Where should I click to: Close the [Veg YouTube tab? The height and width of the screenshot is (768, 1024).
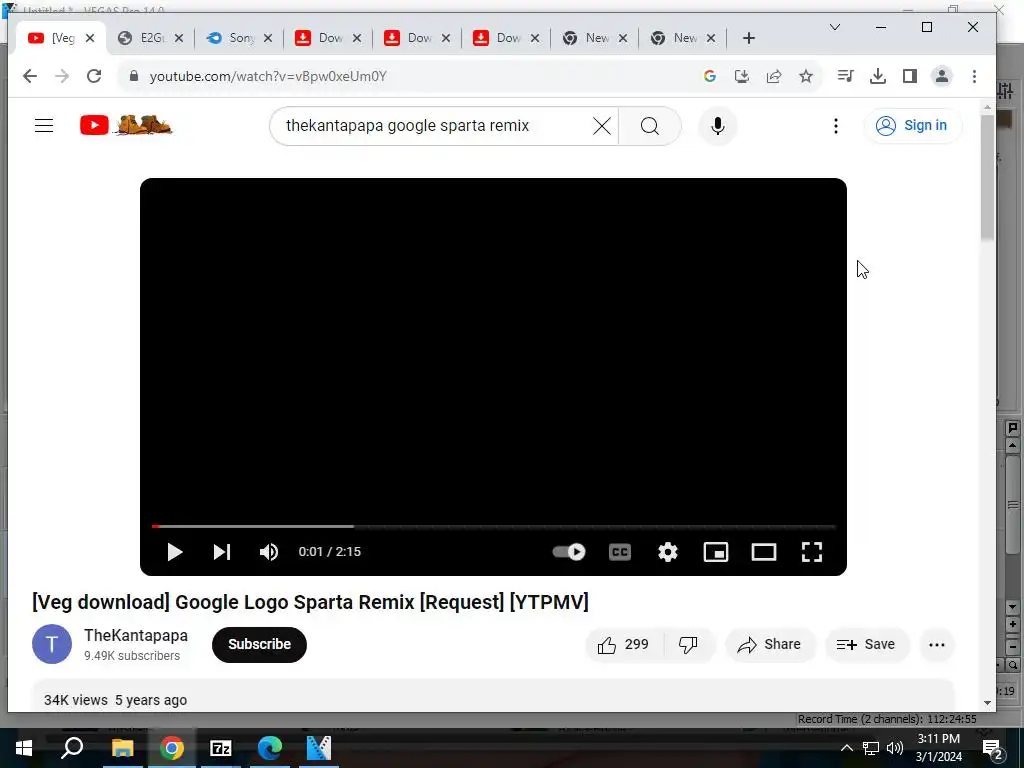point(90,38)
